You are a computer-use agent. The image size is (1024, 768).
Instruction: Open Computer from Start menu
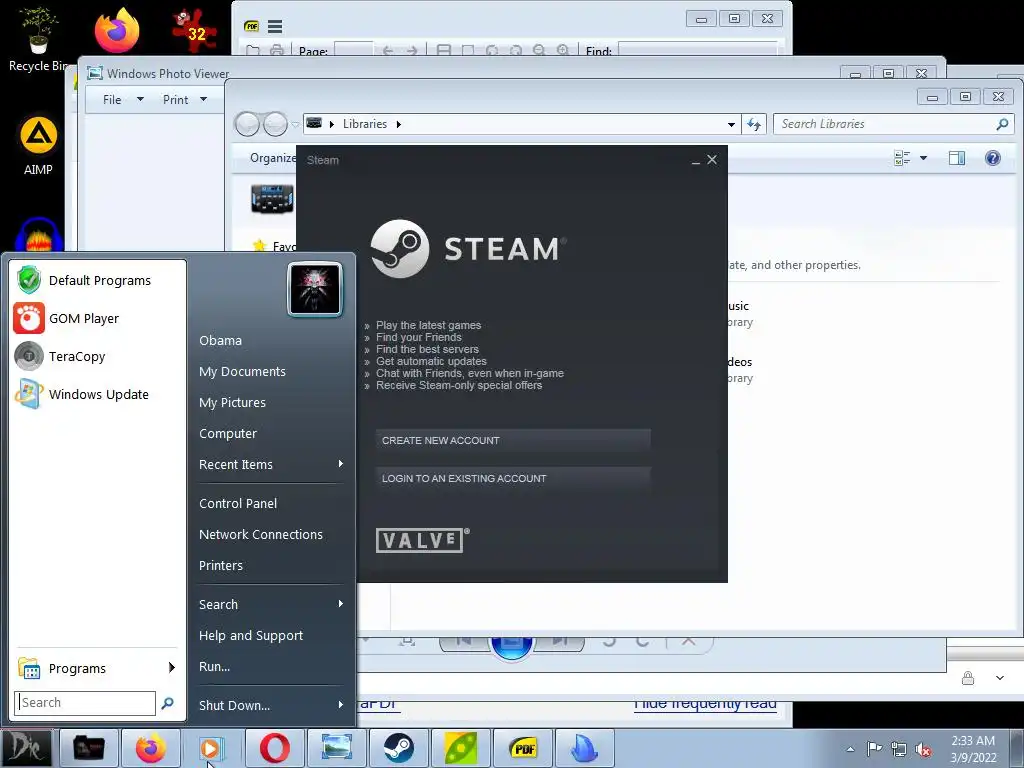point(227,434)
